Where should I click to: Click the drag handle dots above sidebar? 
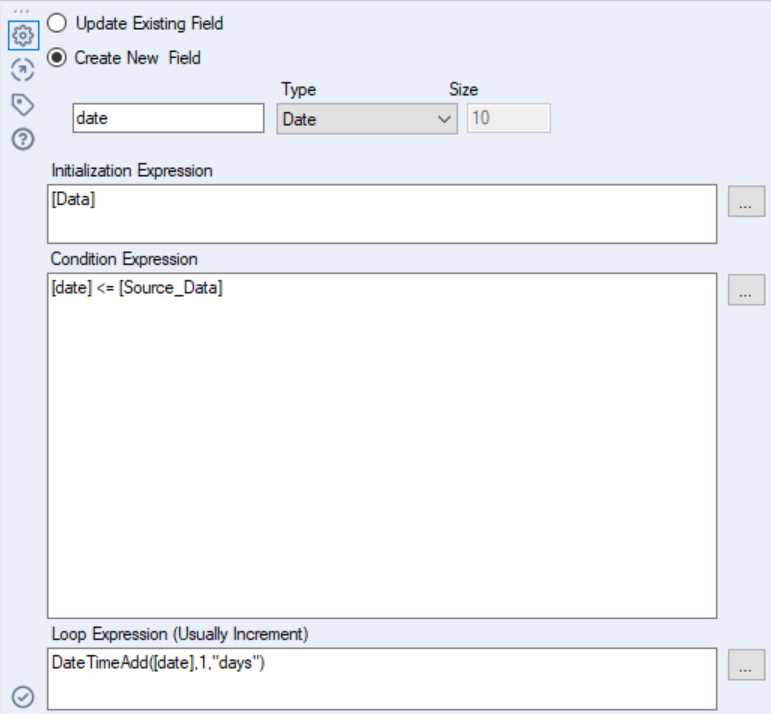tap(22, 11)
